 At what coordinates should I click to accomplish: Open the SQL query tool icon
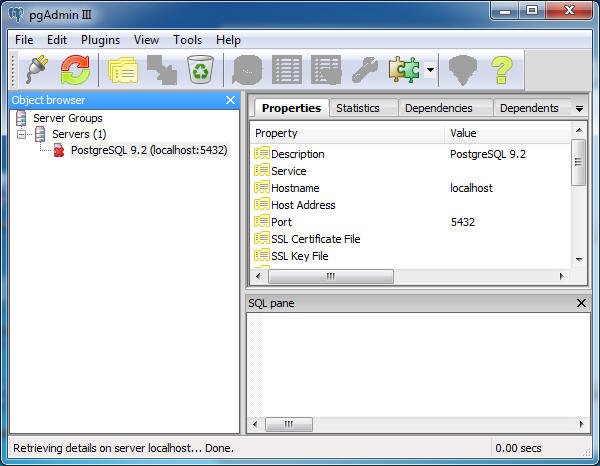click(247, 70)
